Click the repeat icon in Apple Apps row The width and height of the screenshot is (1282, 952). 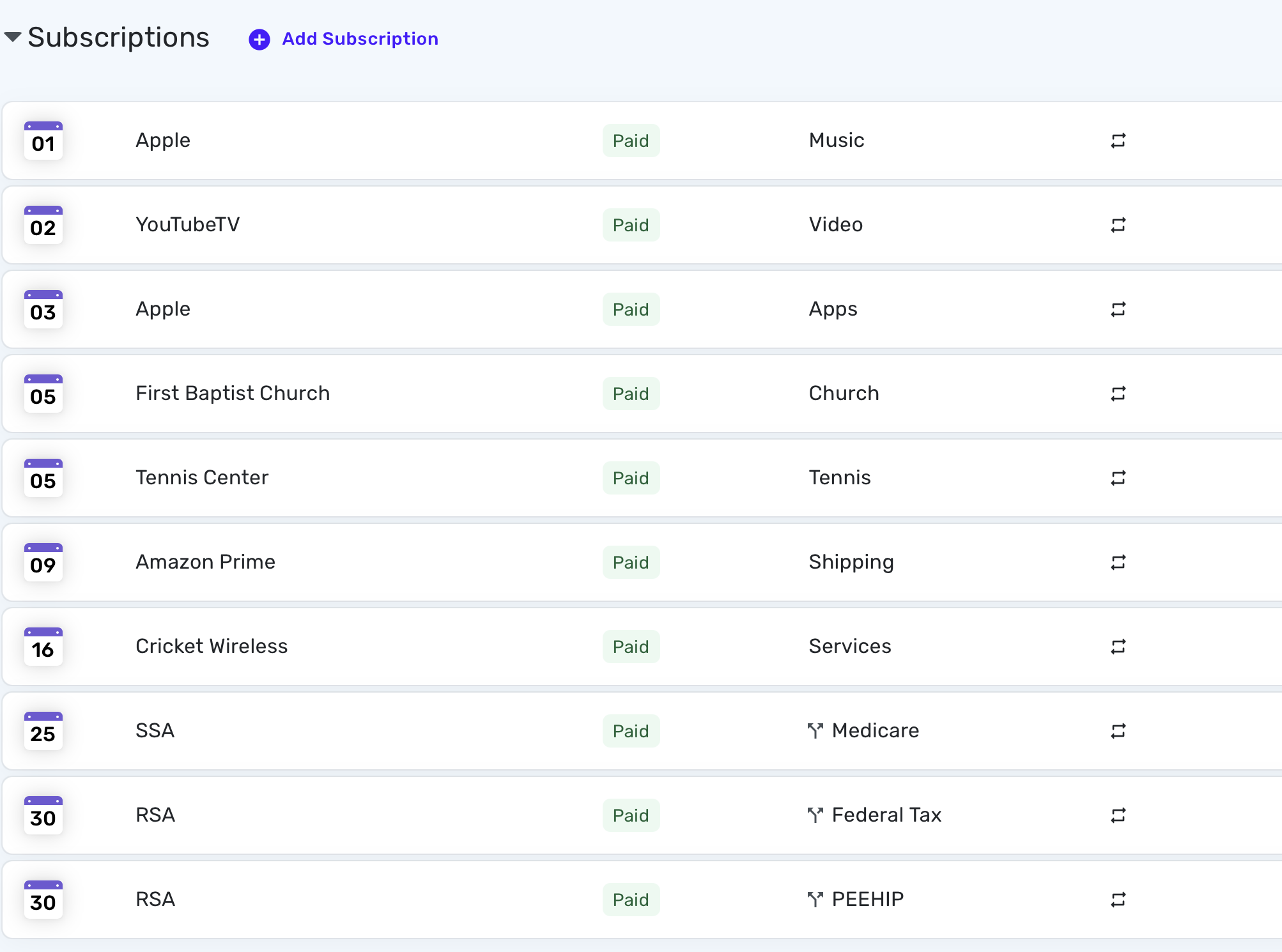coord(1118,309)
